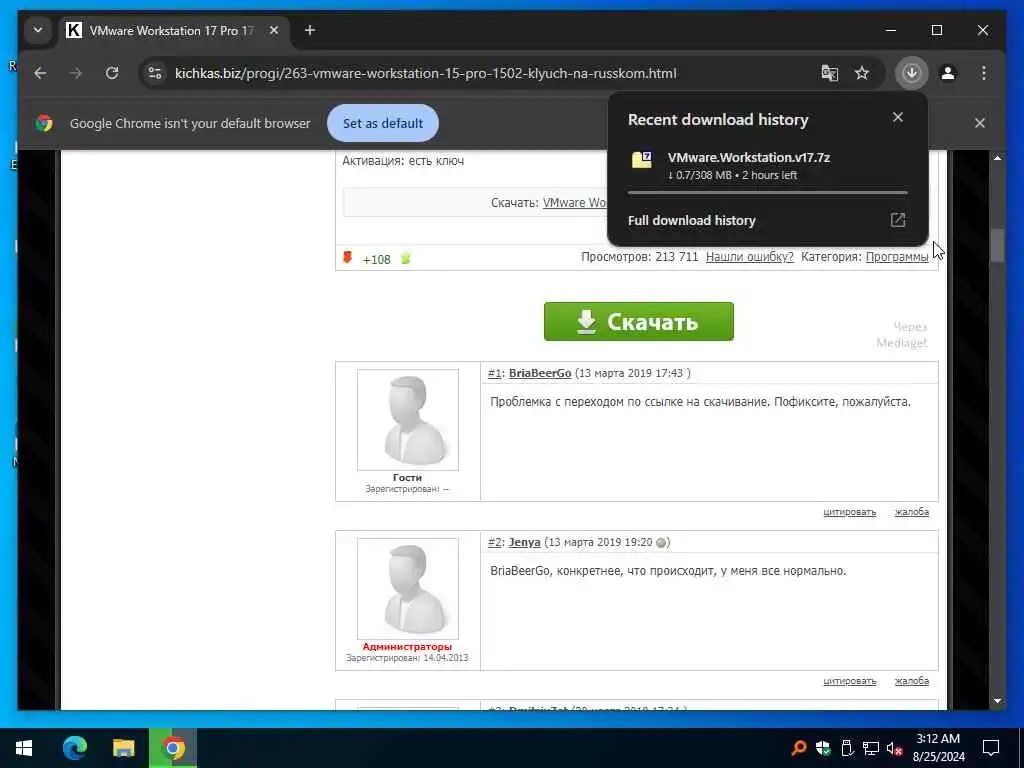Launch Microsoft Edge from the taskbar
The width and height of the screenshot is (1024, 768).
tap(74, 748)
